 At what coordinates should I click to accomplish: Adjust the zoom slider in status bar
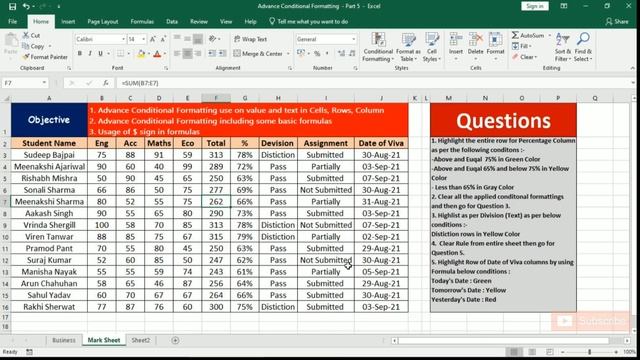(589, 351)
